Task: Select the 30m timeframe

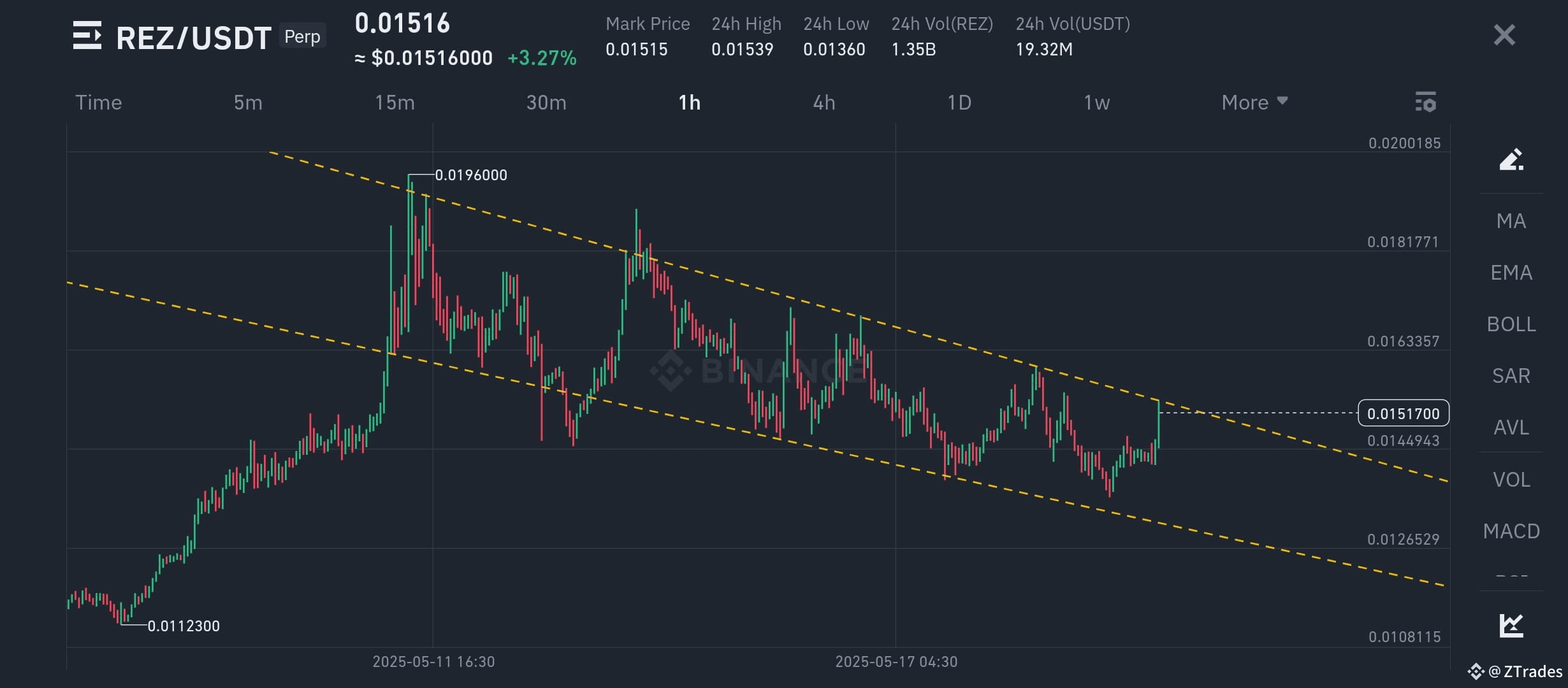Action: point(546,103)
